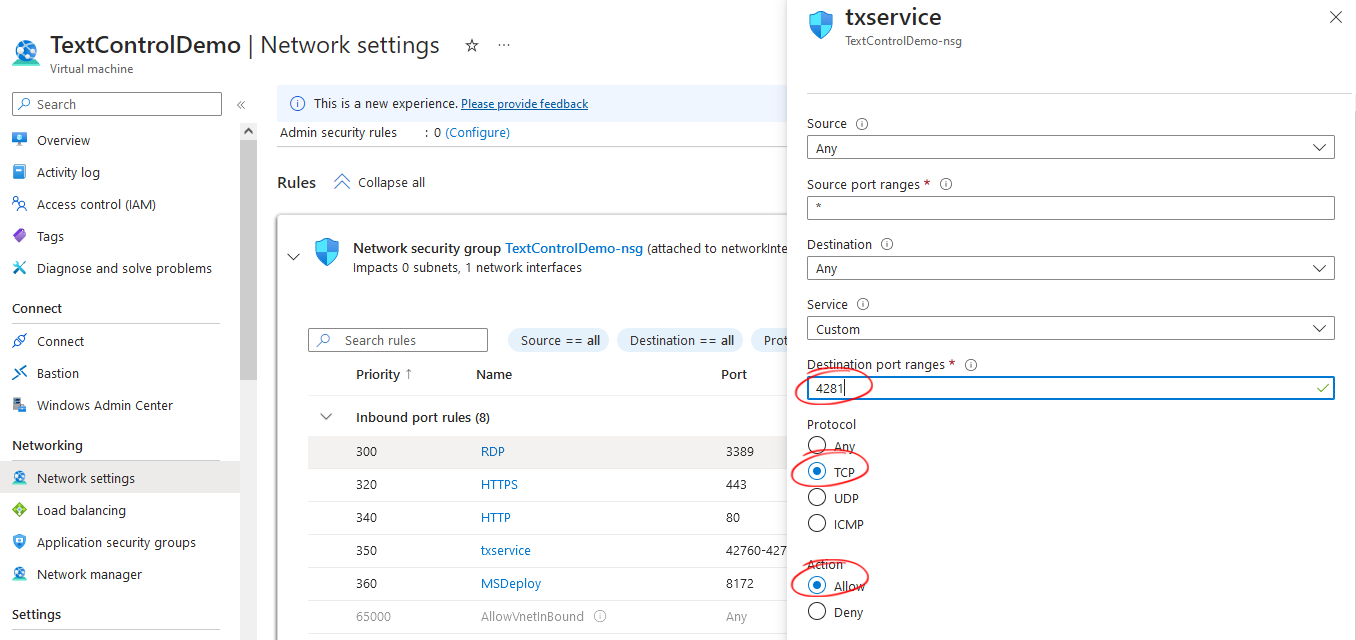Click the Activity log icon
The height and width of the screenshot is (640, 1356).
tap(20, 172)
